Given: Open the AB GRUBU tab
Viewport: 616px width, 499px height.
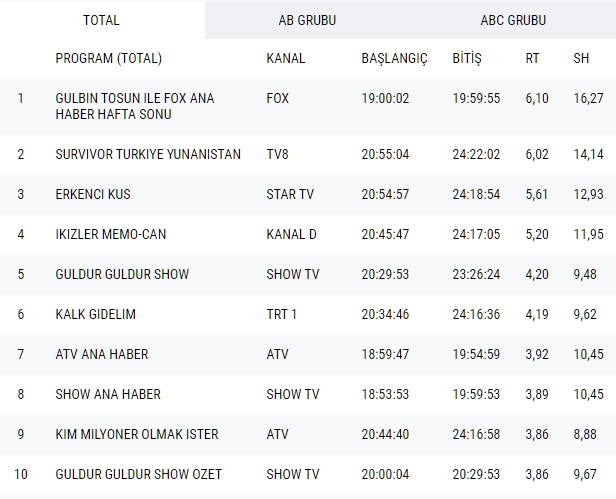Looking at the screenshot, I should click(x=307, y=20).
